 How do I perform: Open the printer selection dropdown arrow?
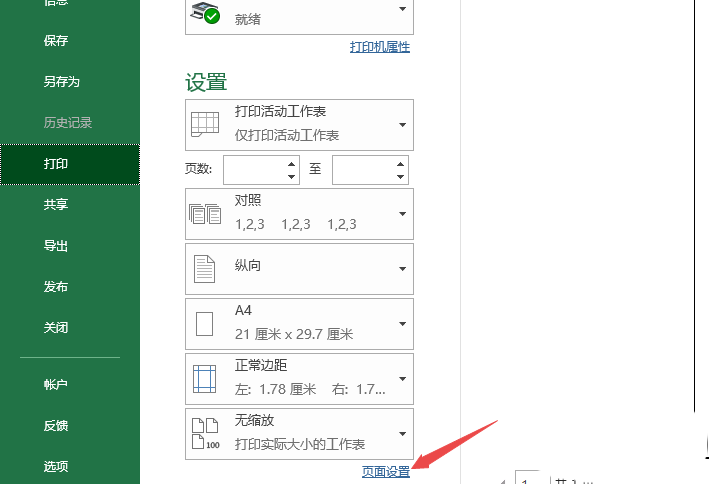402,9
